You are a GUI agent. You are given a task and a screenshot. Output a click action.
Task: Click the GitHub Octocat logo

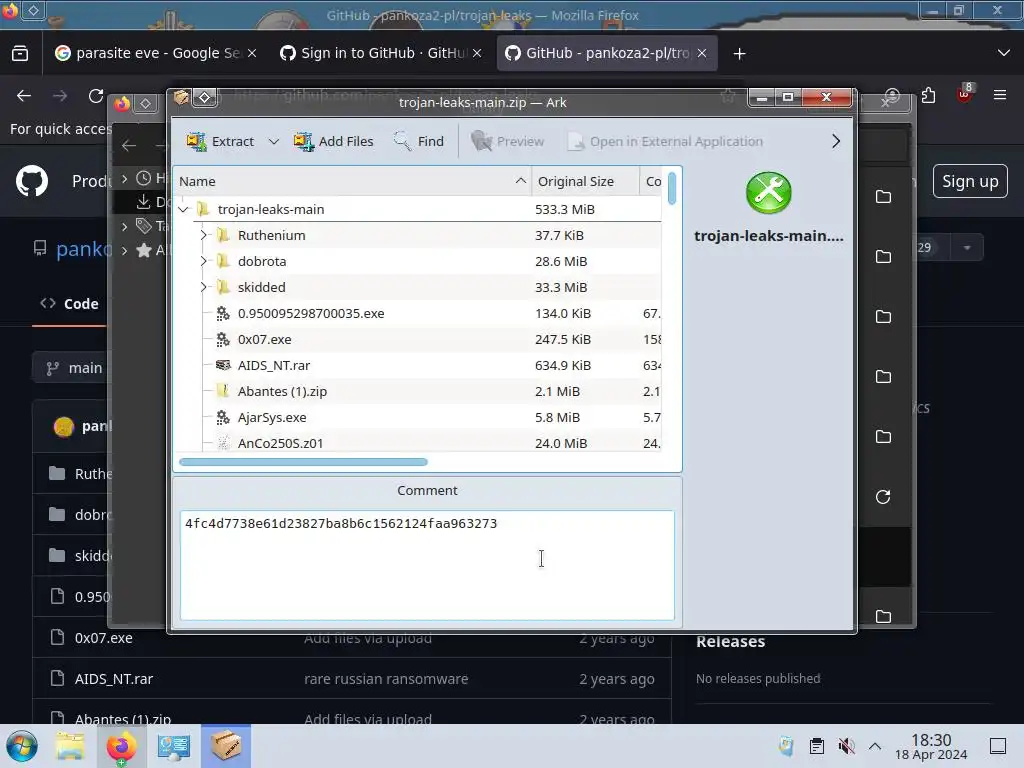(x=32, y=181)
